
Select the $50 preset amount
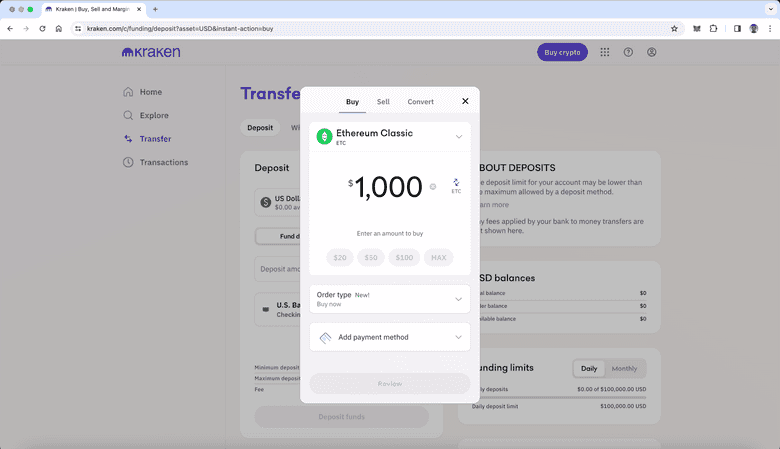pos(371,258)
